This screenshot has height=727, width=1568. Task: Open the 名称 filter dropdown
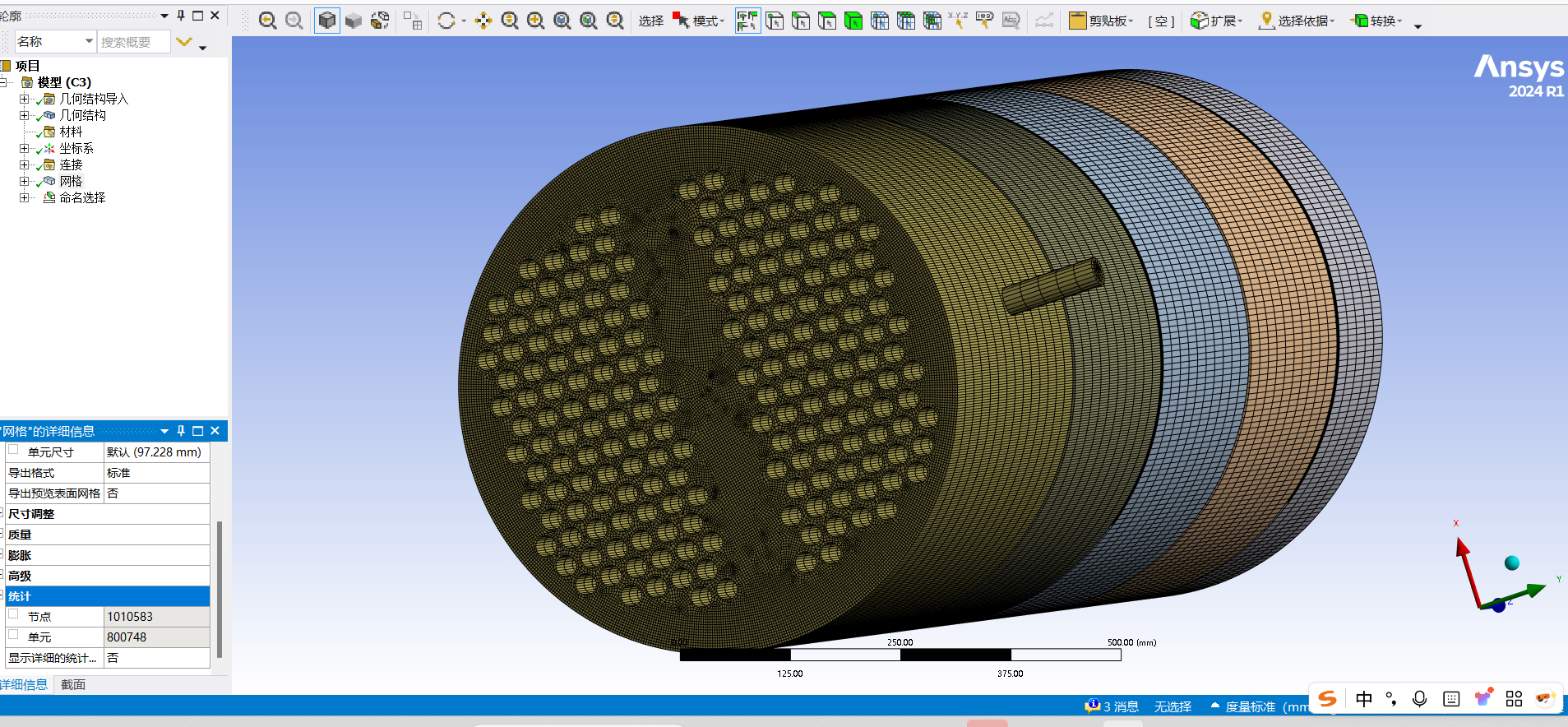click(89, 41)
